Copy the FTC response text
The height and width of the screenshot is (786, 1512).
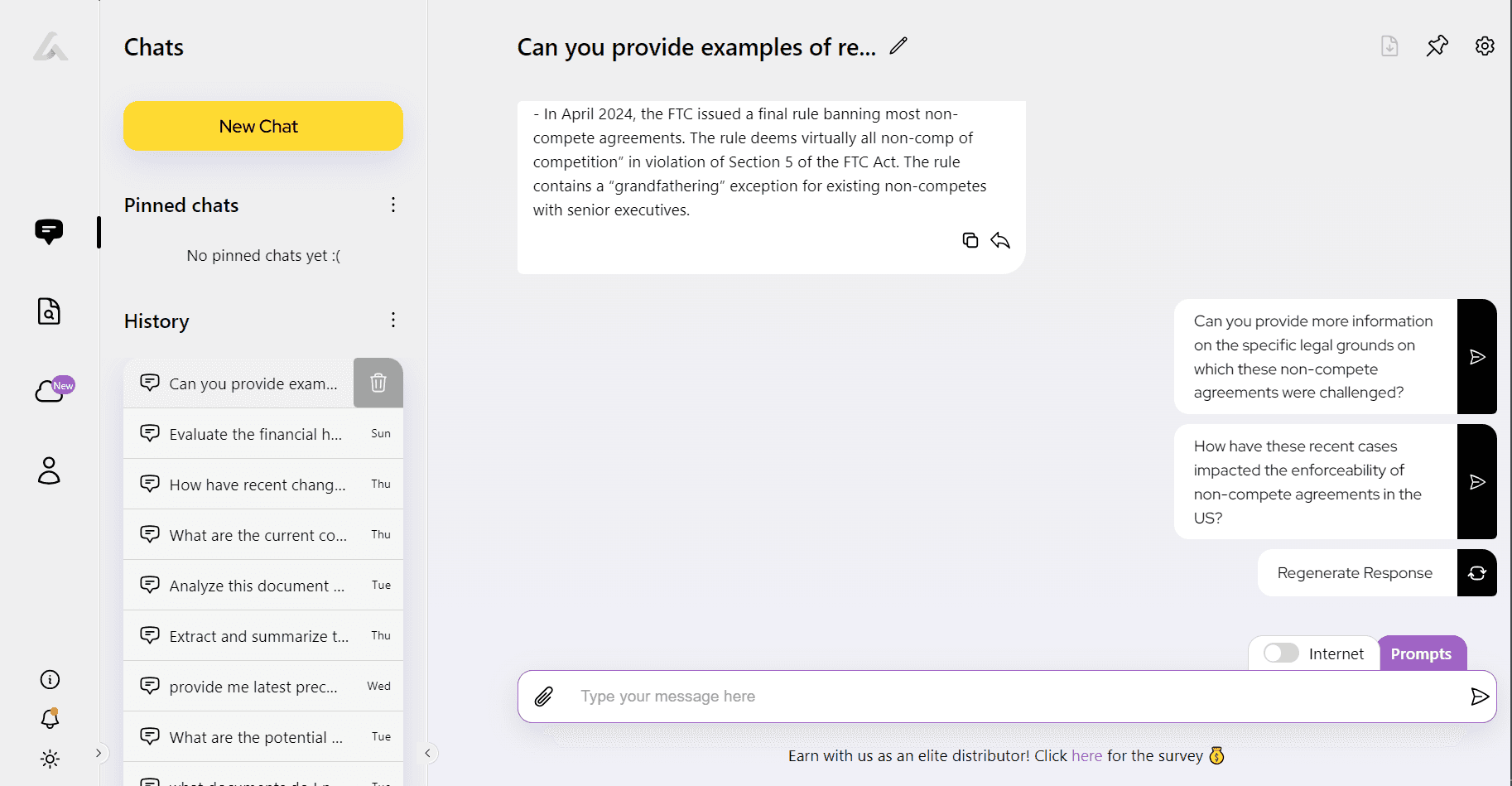click(x=970, y=240)
